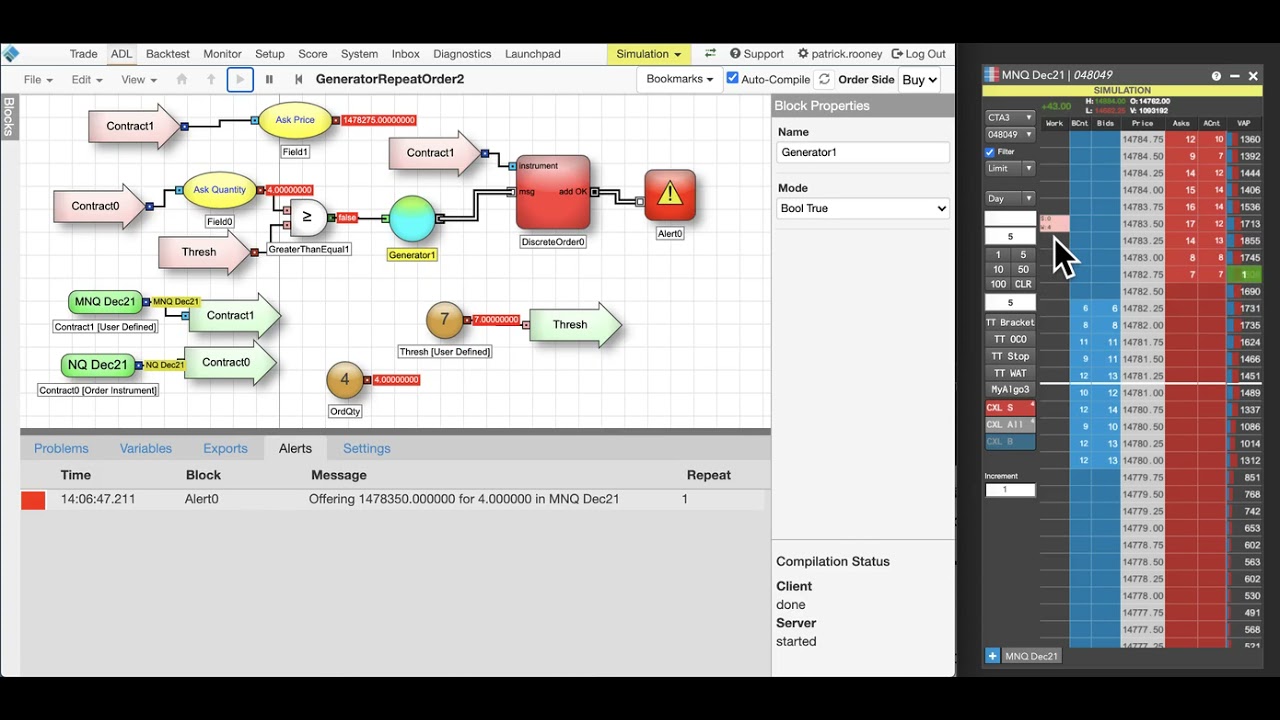Click the up-arrow navigation icon
The width and height of the screenshot is (1280, 720).
click(210, 79)
